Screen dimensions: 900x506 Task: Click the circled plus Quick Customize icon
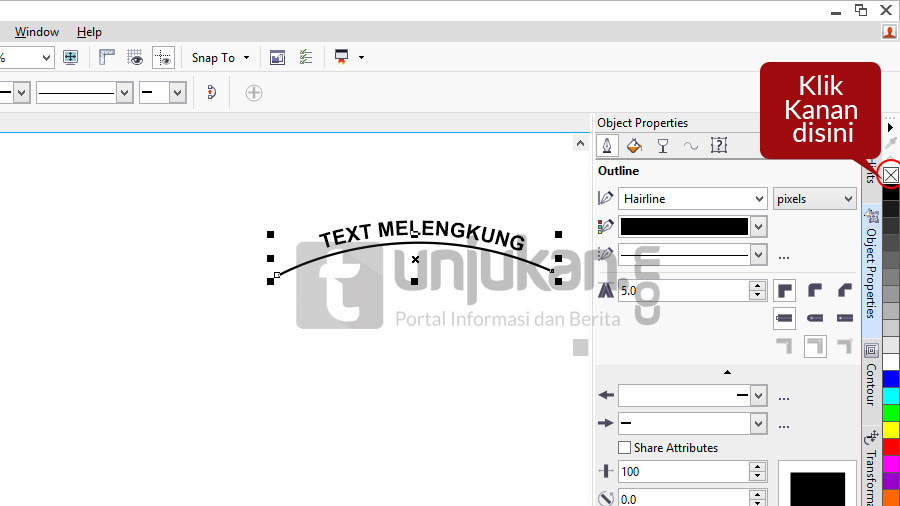click(254, 93)
